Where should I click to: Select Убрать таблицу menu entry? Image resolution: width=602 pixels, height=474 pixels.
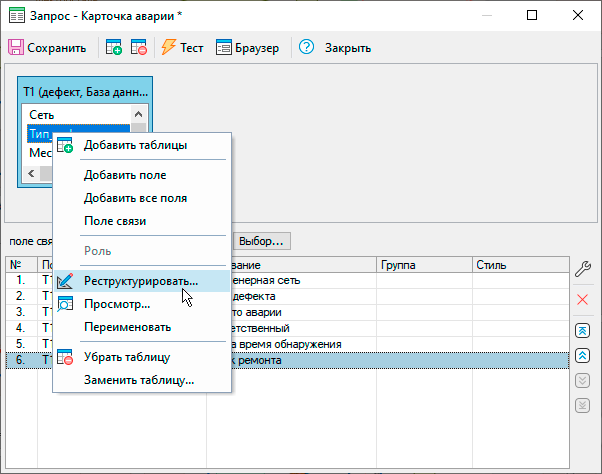(127, 357)
